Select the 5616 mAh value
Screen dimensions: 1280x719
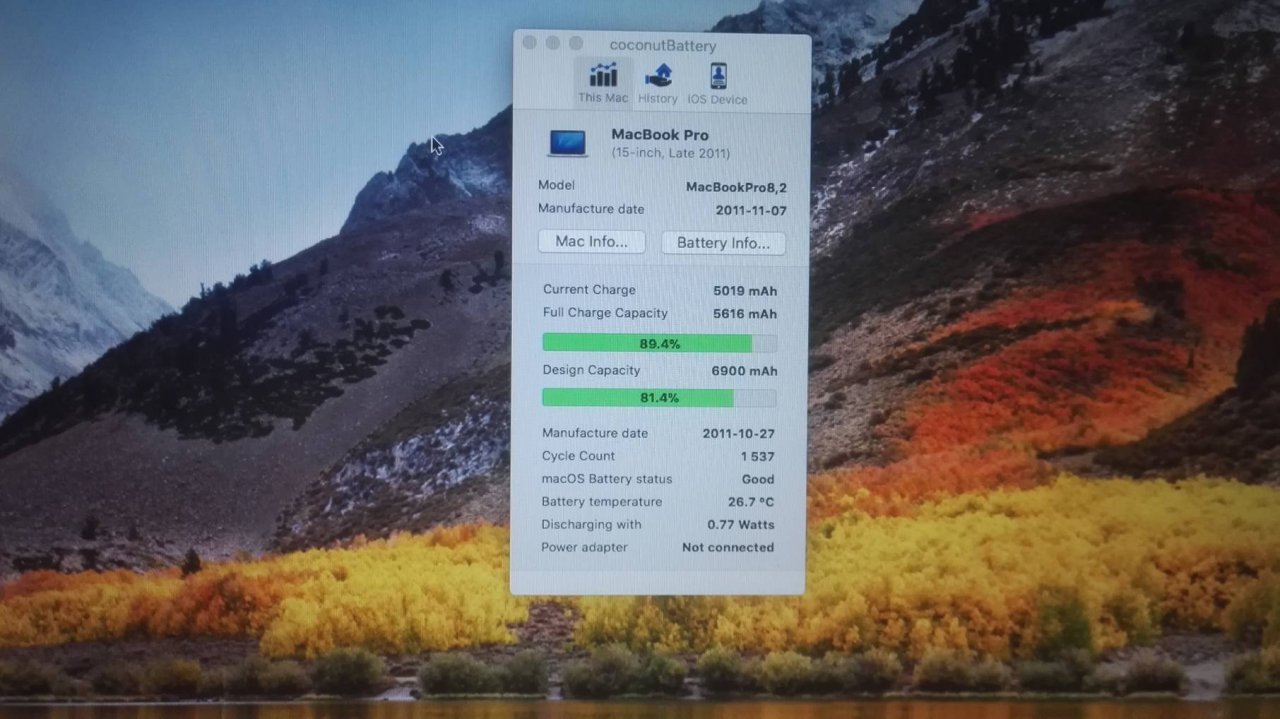tap(745, 314)
